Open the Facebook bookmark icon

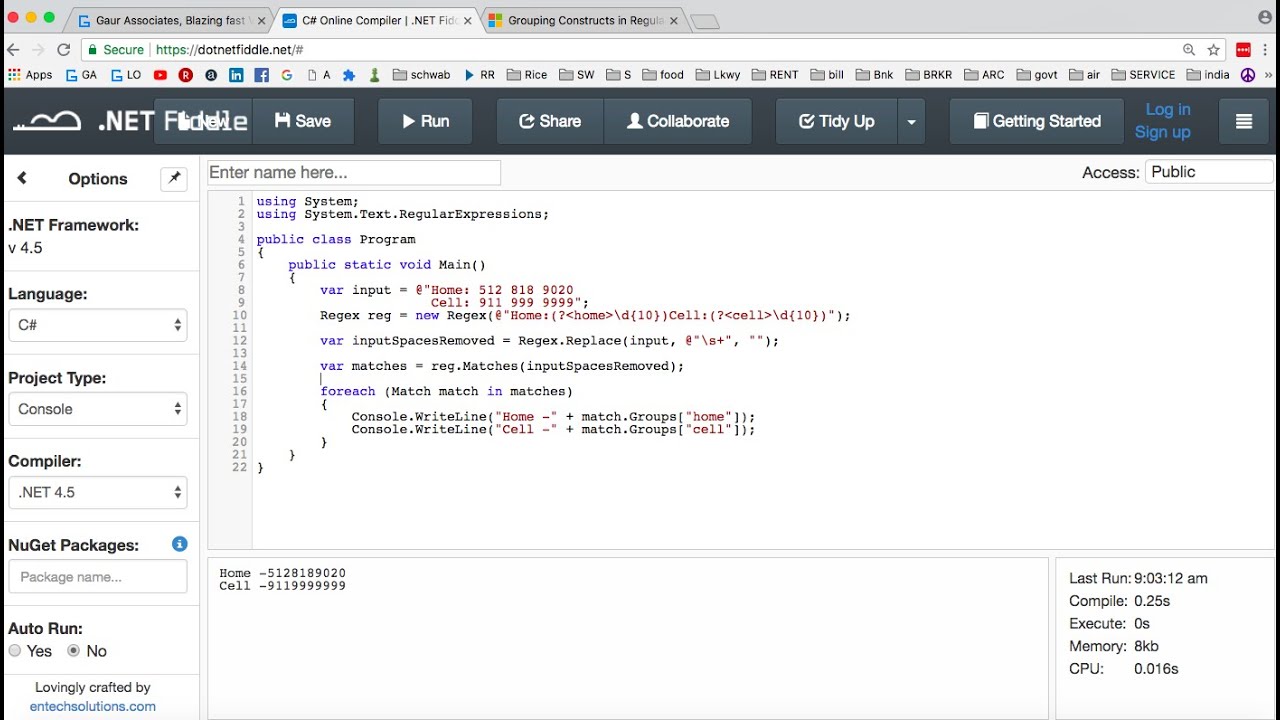coord(262,75)
